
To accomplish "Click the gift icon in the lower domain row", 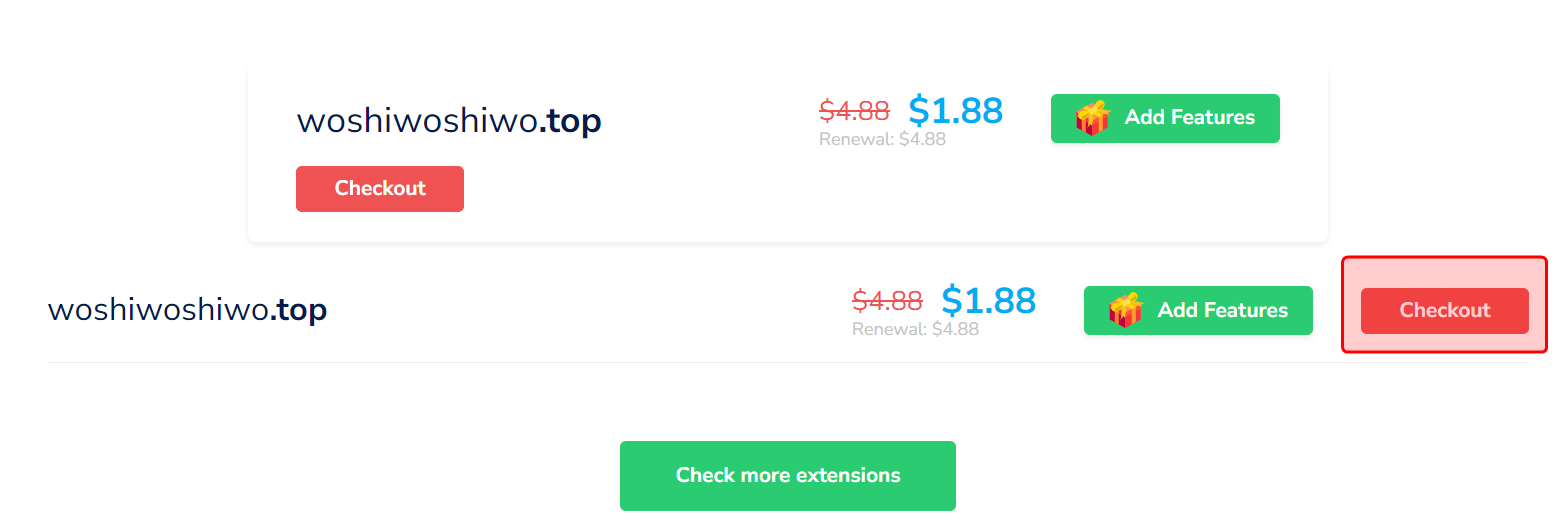I will point(1126,311).
